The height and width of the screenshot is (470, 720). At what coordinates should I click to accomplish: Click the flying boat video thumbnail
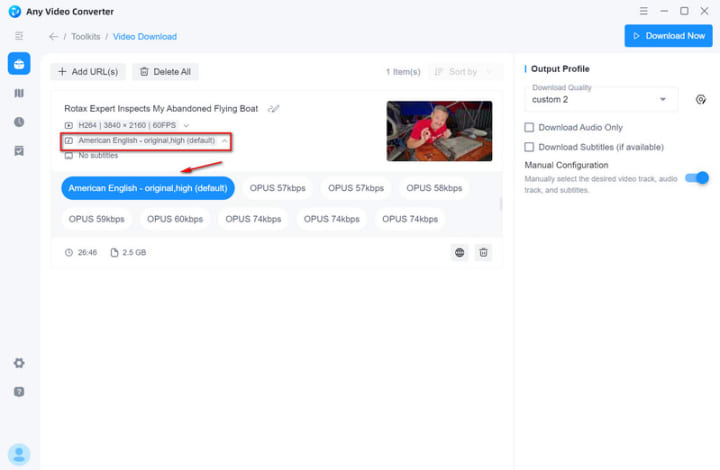[x=439, y=131]
